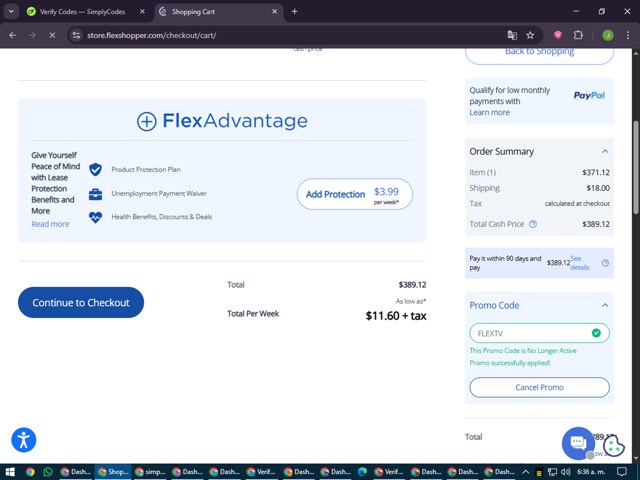Click Add Protection $3.99 per week
This screenshot has height=480, width=640.
[355, 194]
